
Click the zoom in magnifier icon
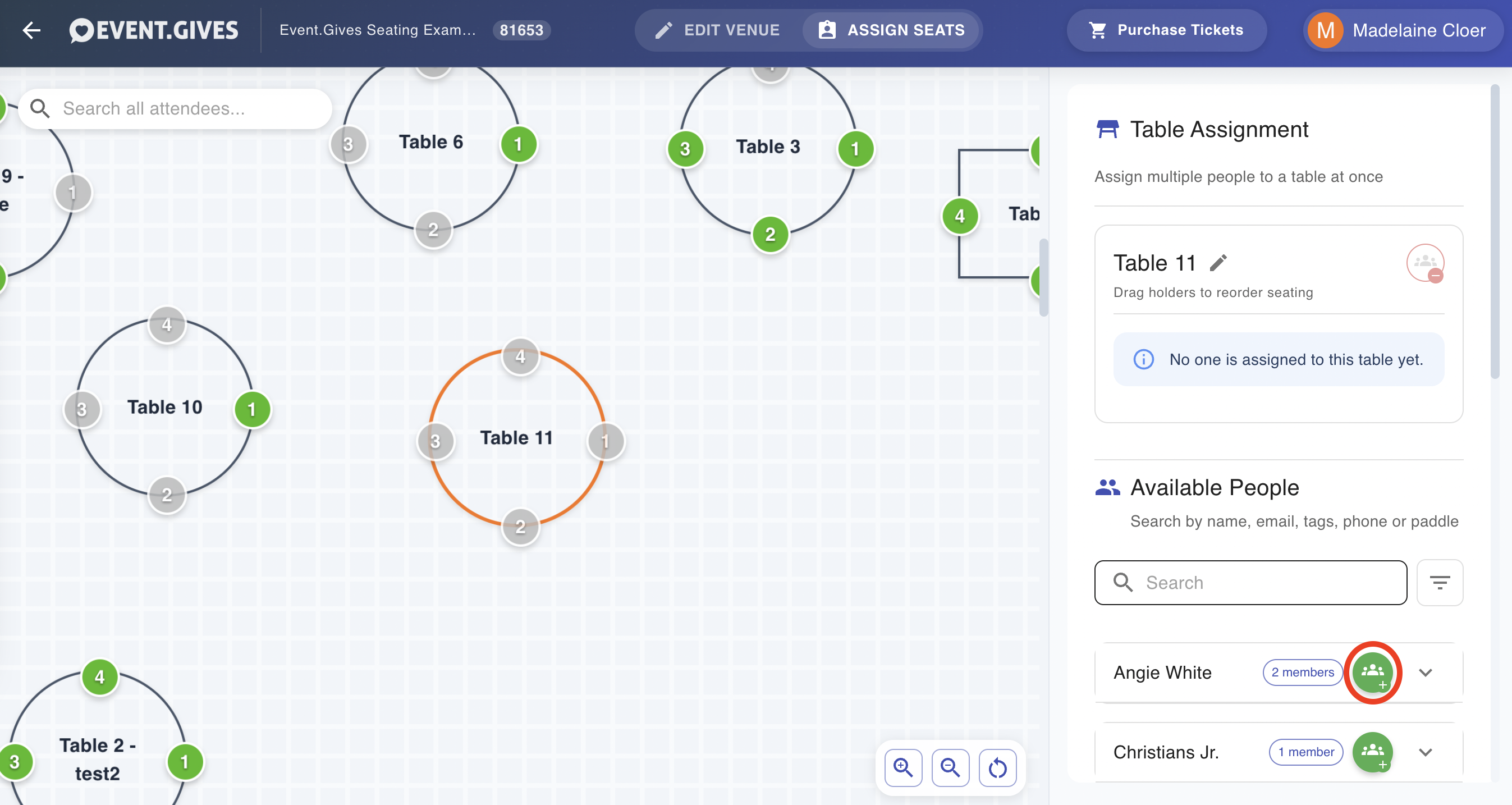(902, 767)
